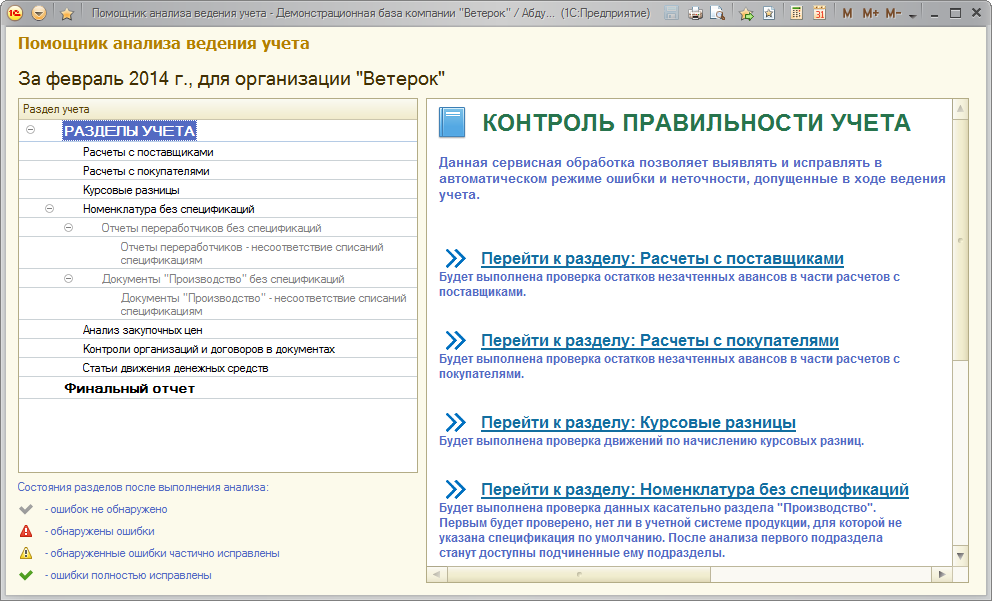Collapse the РАЗДЕЛЫ УЧЕТА tree node
Screen dimensions: 992x601
coord(31,130)
